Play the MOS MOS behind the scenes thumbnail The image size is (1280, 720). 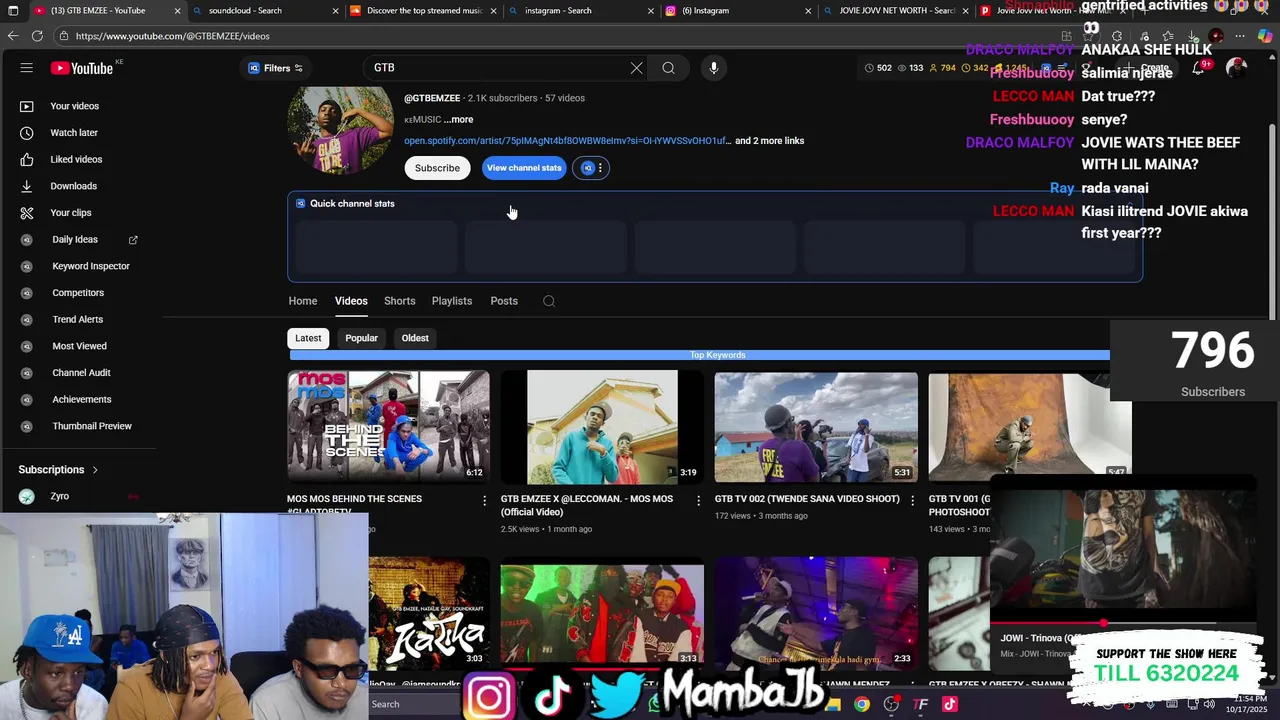pyautogui.click(x=388, y=427)
